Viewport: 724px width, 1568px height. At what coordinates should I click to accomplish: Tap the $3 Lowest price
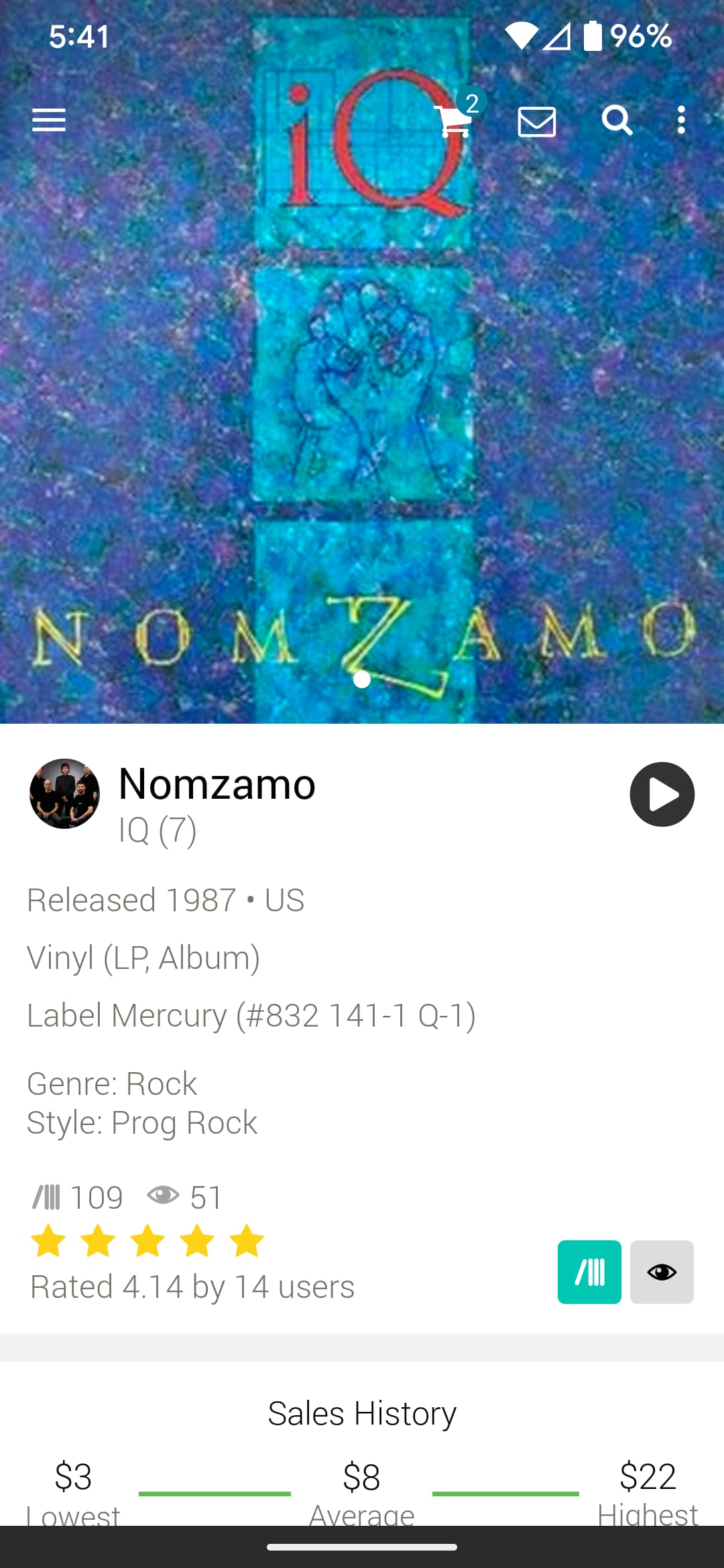(x=73, y=1476)
